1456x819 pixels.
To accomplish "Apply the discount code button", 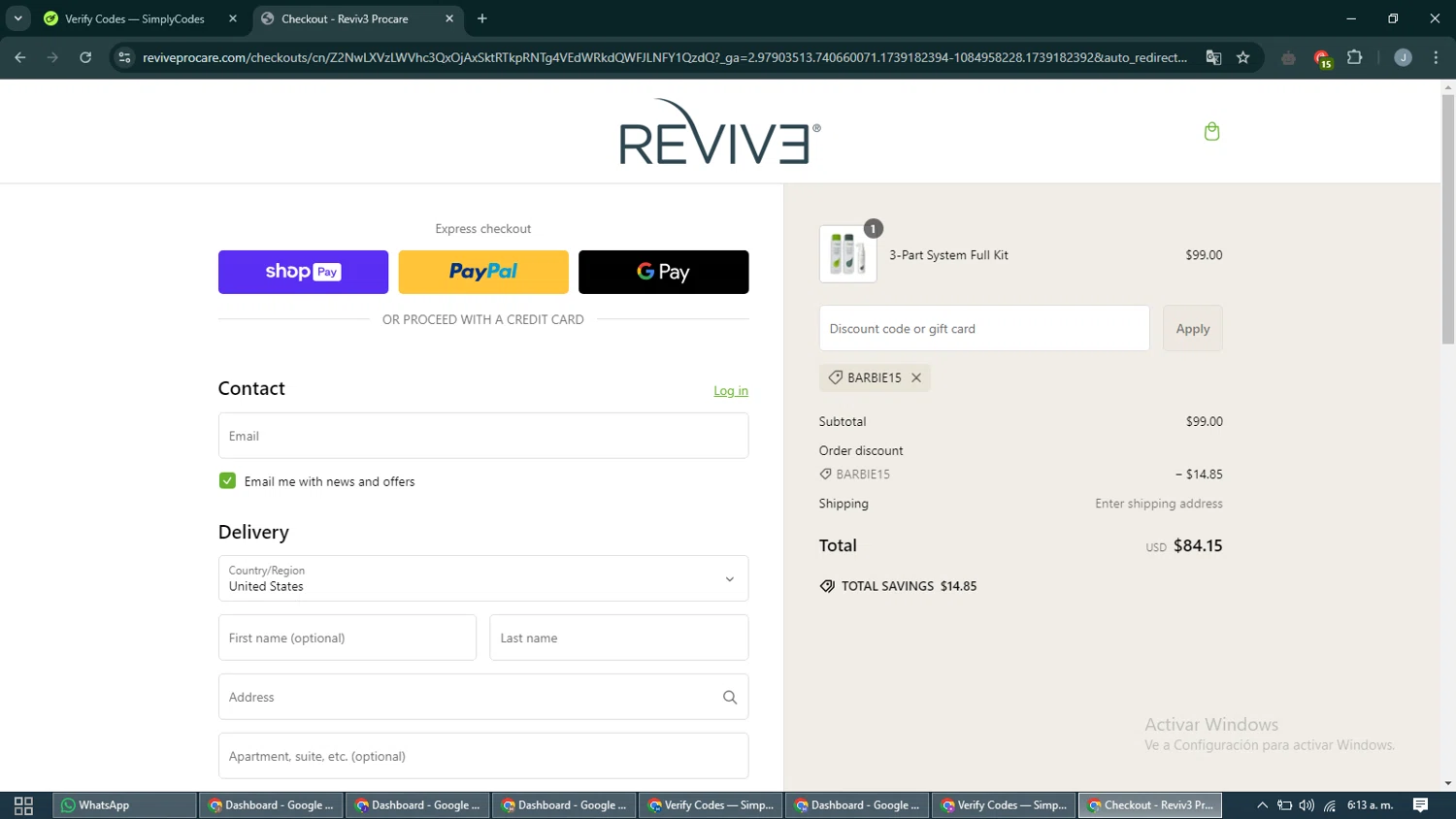I will [1192, 329].
